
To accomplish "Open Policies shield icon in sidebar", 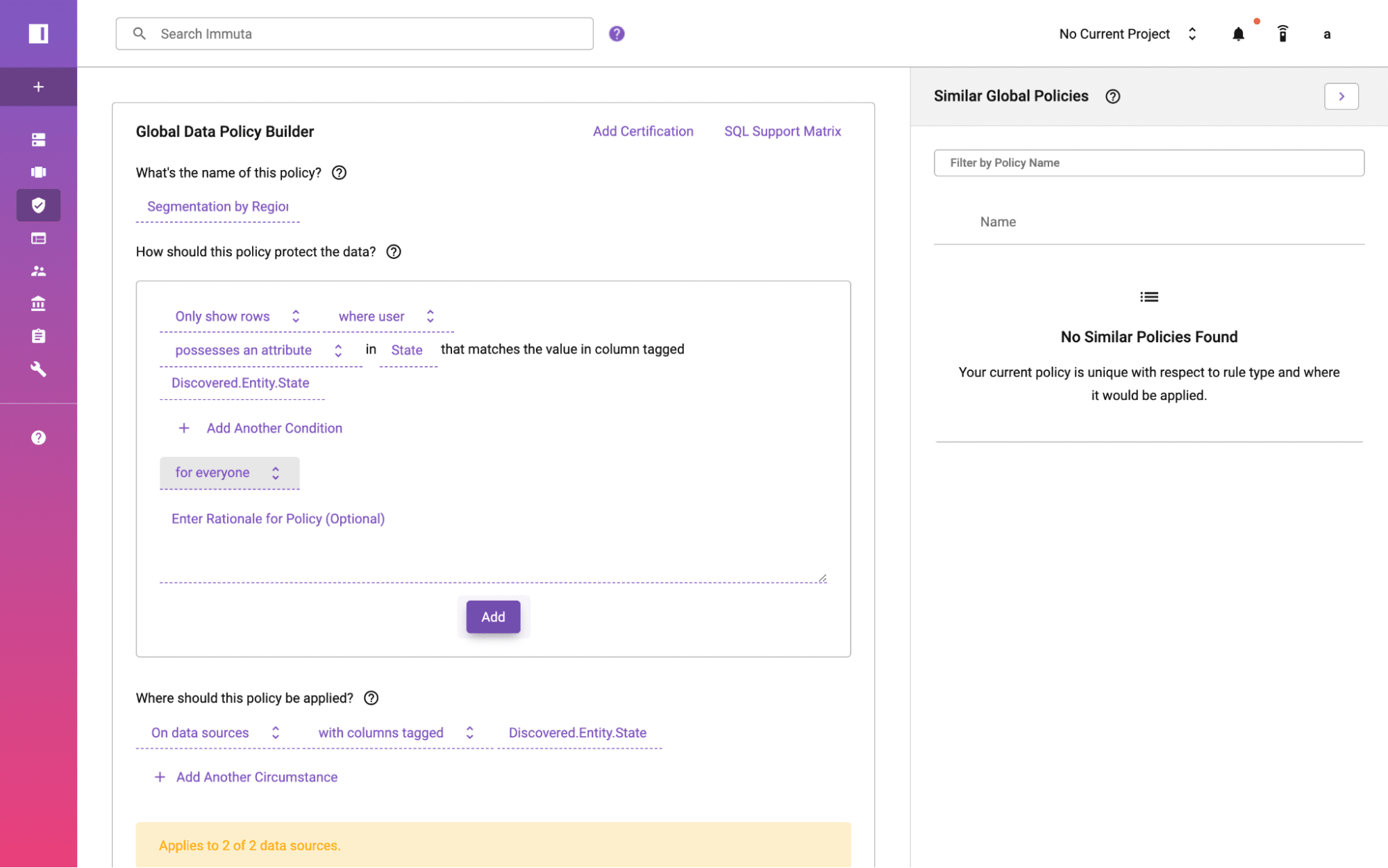I will (x=38, y=205).
